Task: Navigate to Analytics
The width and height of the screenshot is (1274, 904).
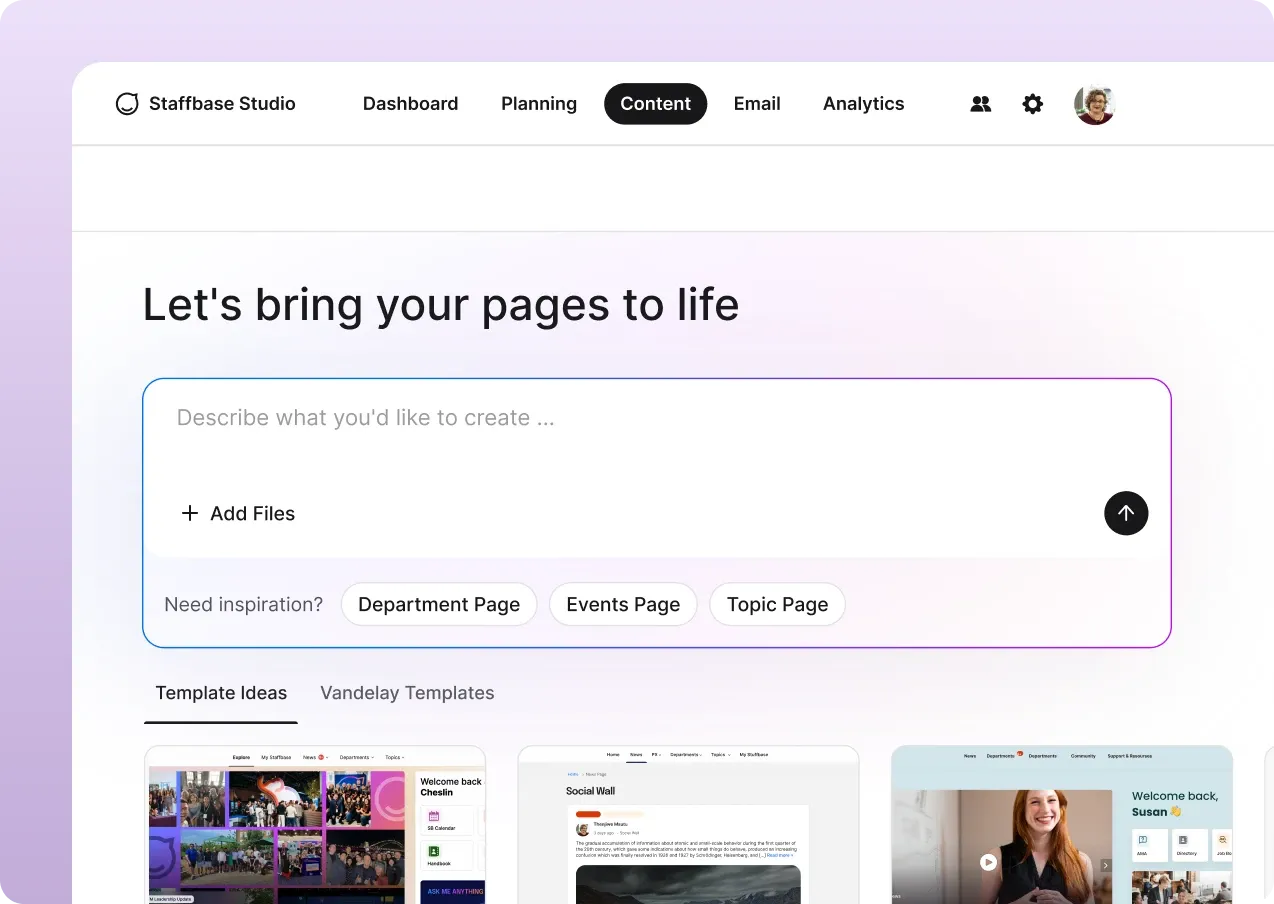Action: click(x=863, y=103)
